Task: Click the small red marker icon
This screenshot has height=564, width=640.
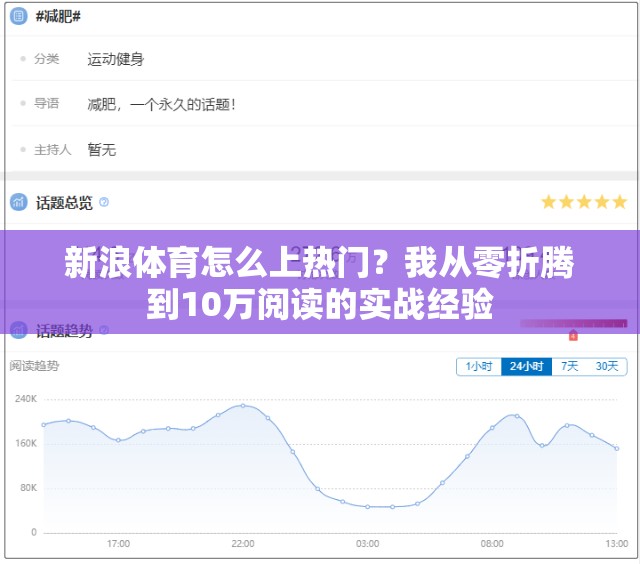Action: tap(573, 335)
